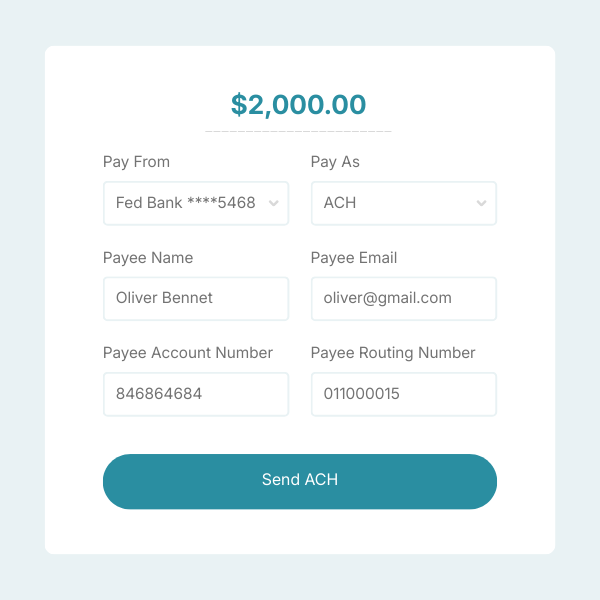Click empty white area below Send ACH

pyautogui.click(x=300, y=532)
